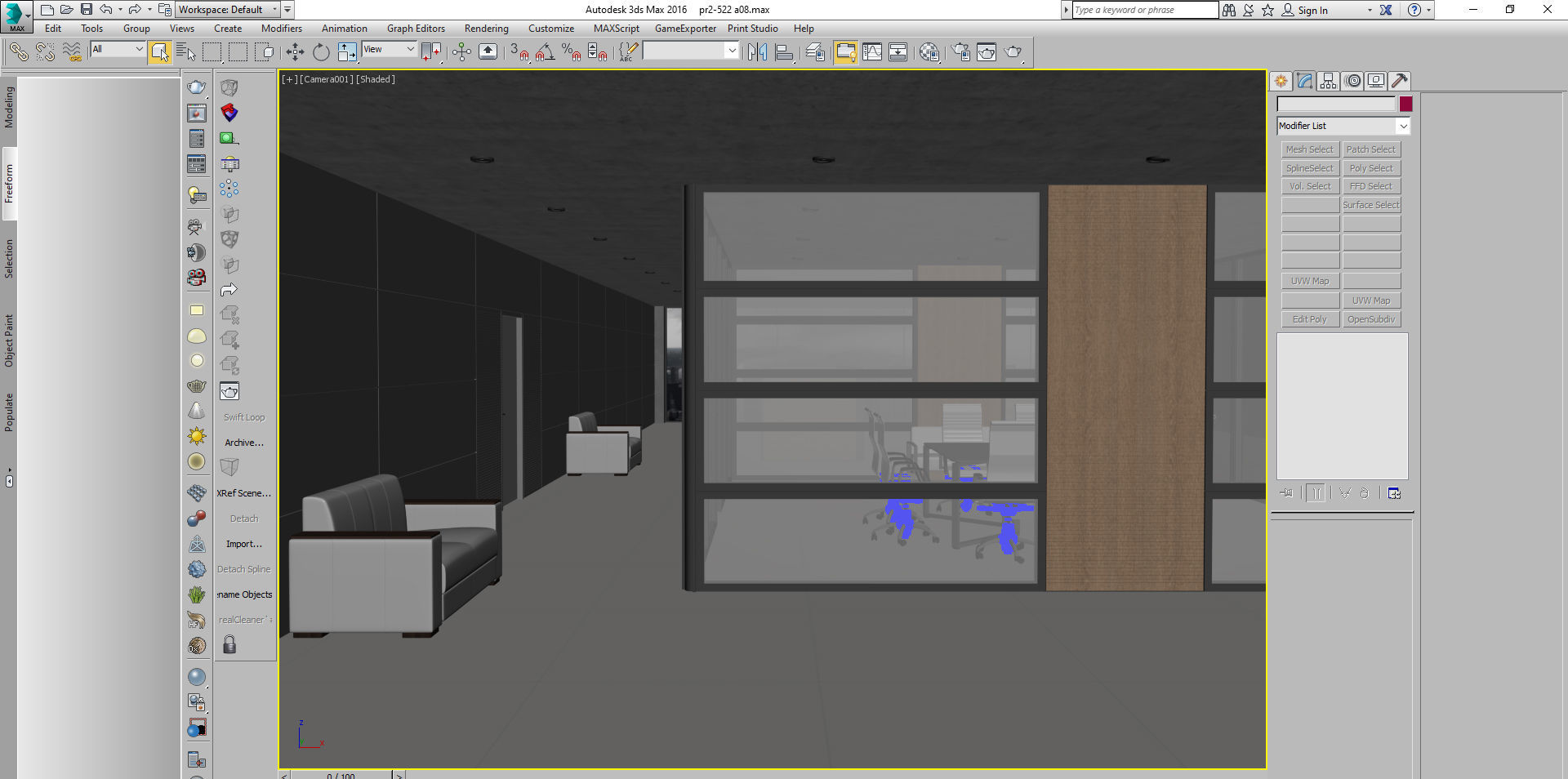Screen dimensions: 1568x779
Task: Switch to Utilities command panel tab
Action: (1400, 81)
